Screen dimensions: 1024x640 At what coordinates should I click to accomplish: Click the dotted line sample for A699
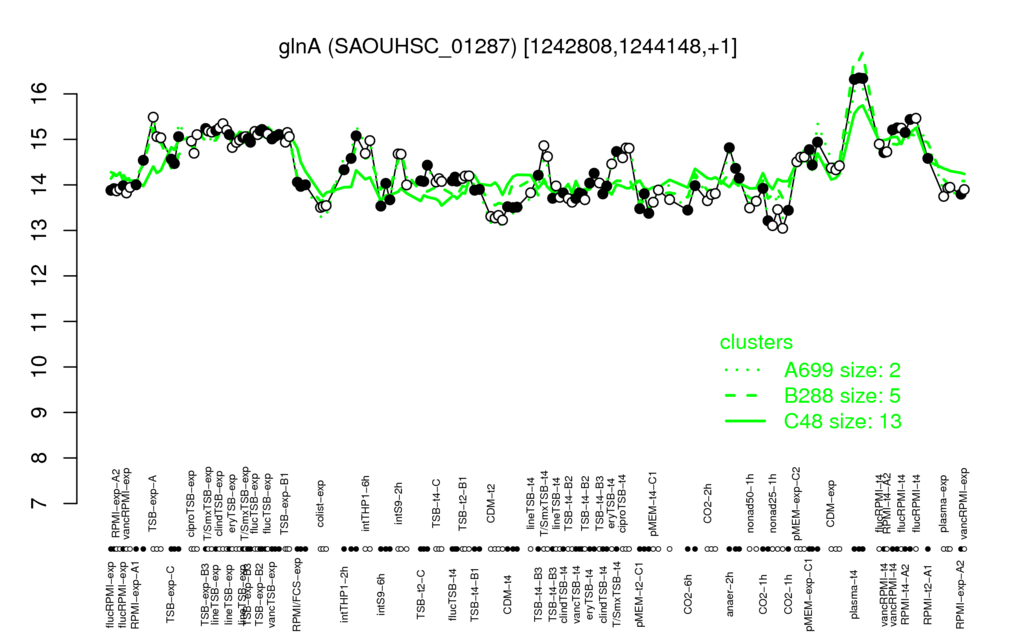743,370
